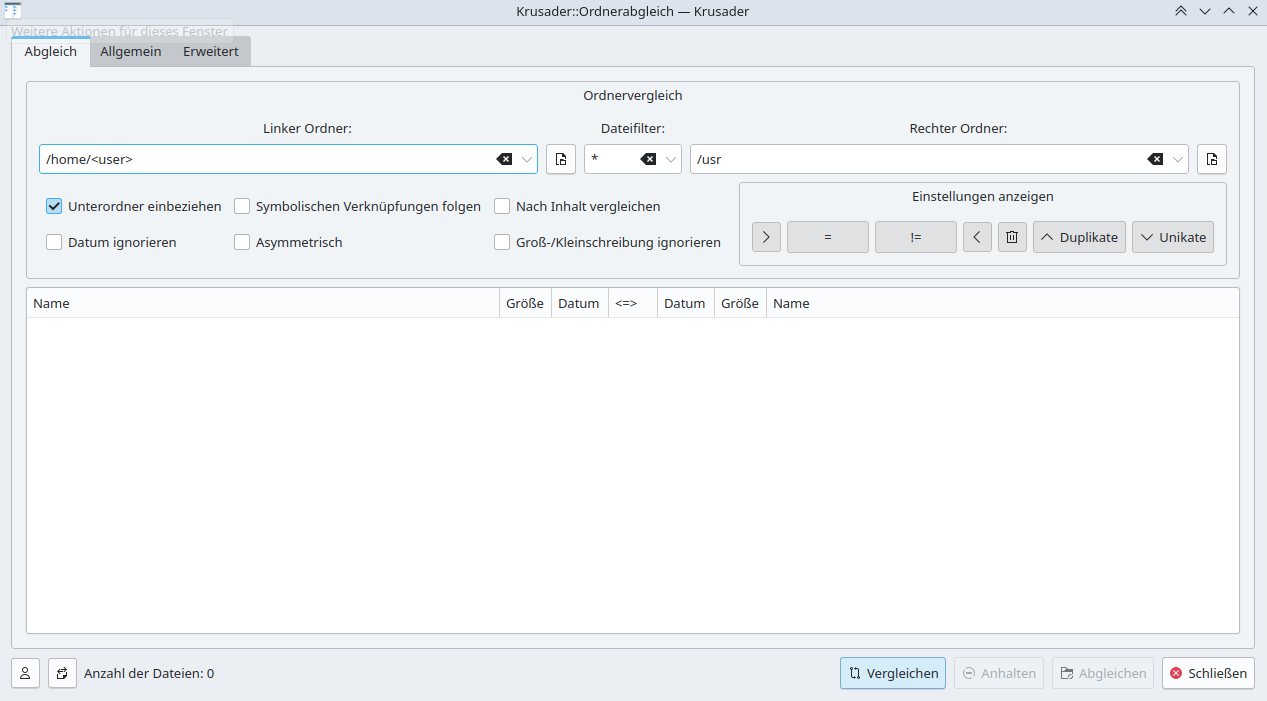Viewport: 1267px width, 701px height.
Task: Clear the left folder path field
Action: [x=504, y=159]
